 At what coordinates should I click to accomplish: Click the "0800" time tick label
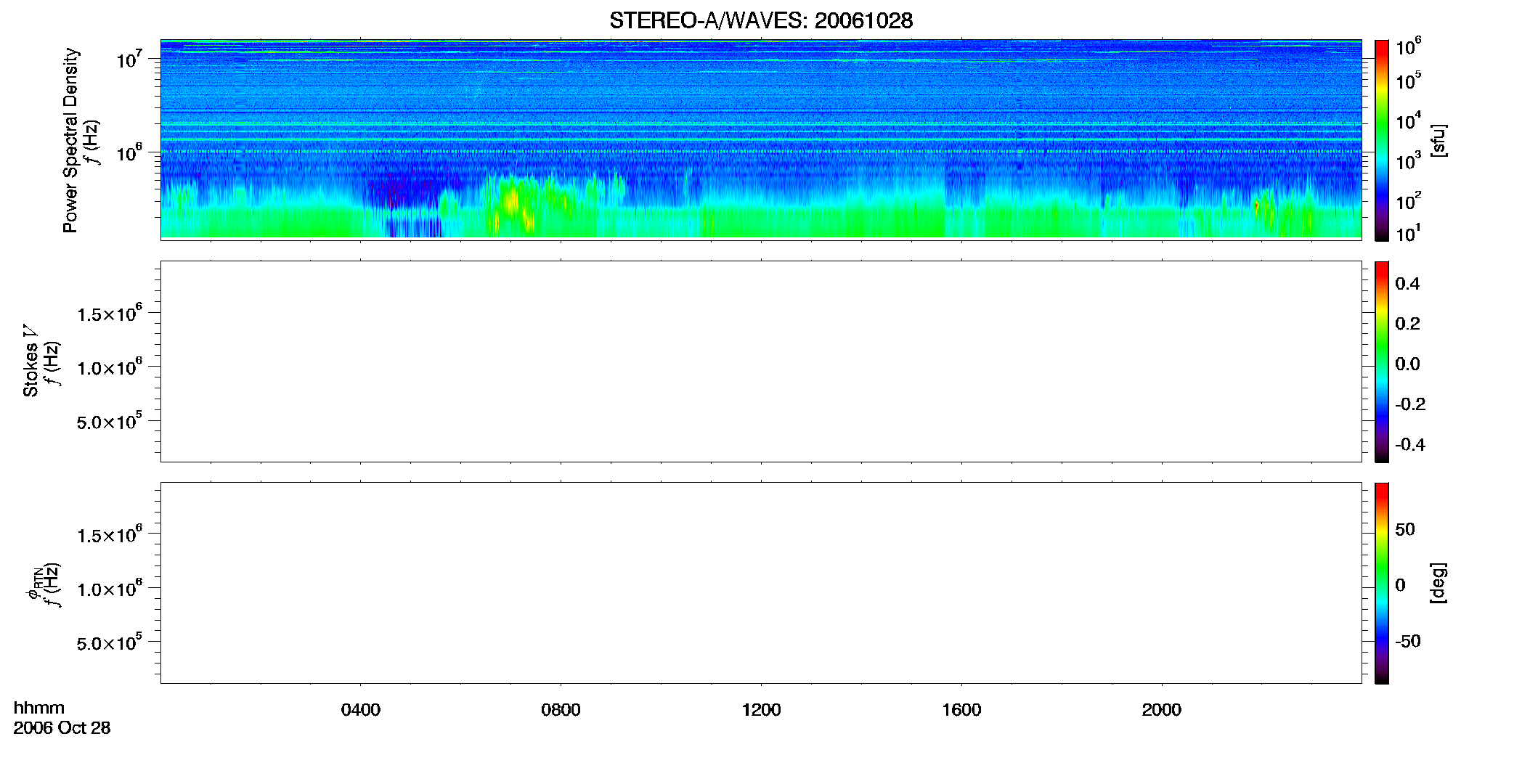tap(561, 710)
